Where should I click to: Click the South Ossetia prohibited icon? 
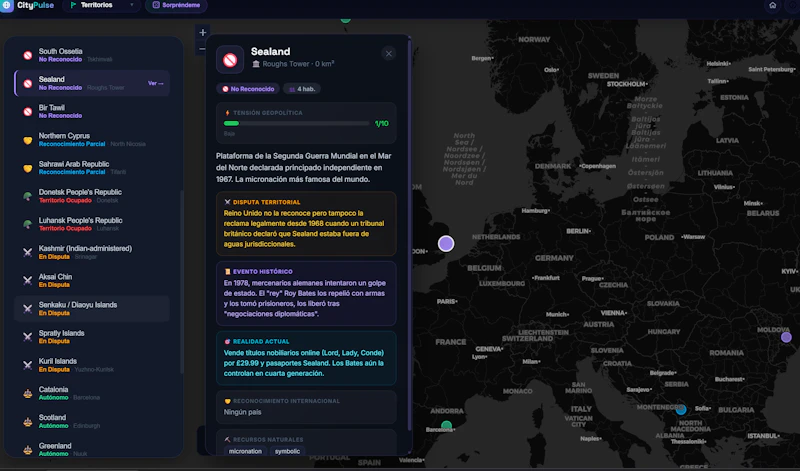pyautogui.click(x=28, y=55)
